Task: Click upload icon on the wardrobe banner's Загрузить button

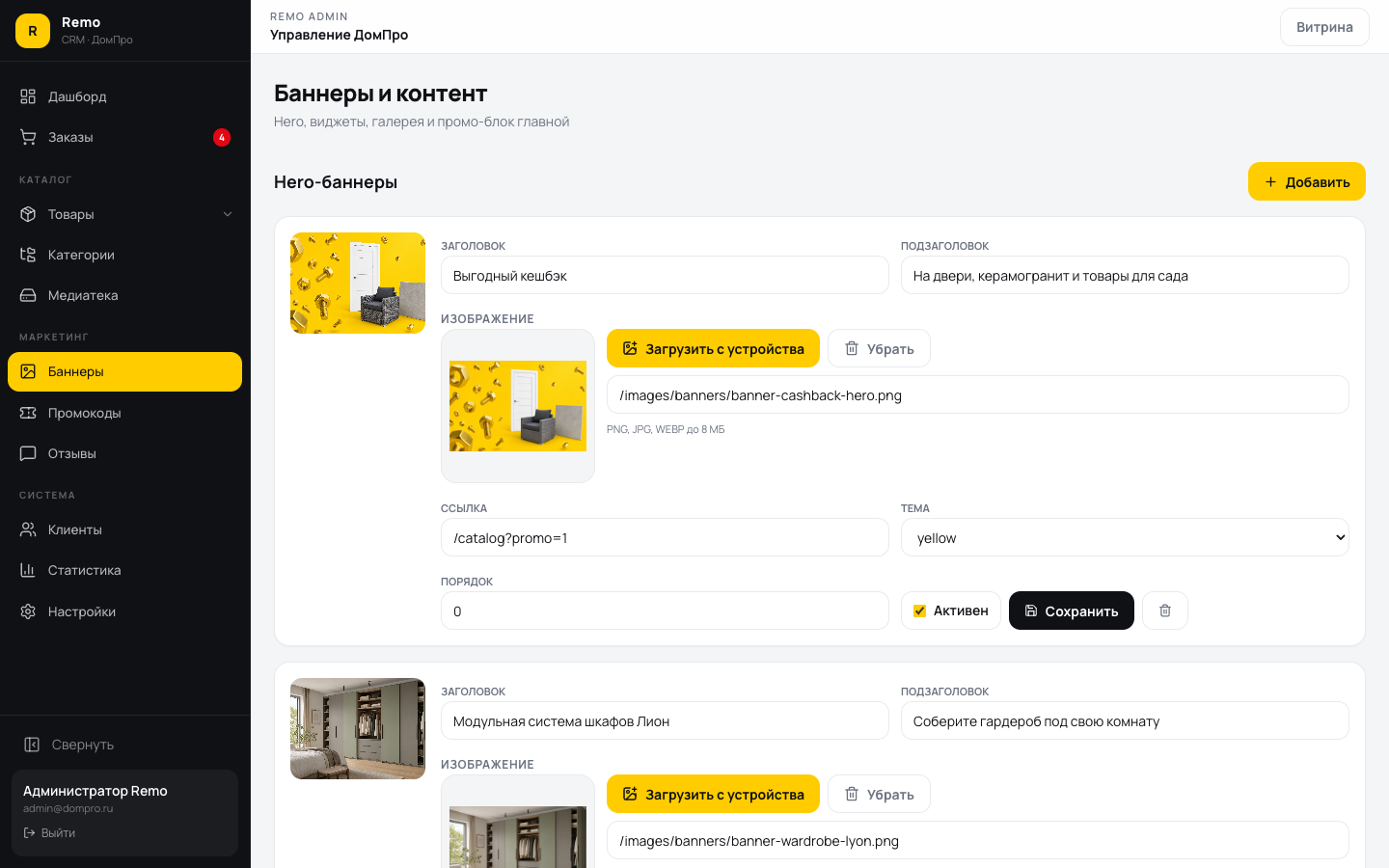Action: [x=630, y=794]
